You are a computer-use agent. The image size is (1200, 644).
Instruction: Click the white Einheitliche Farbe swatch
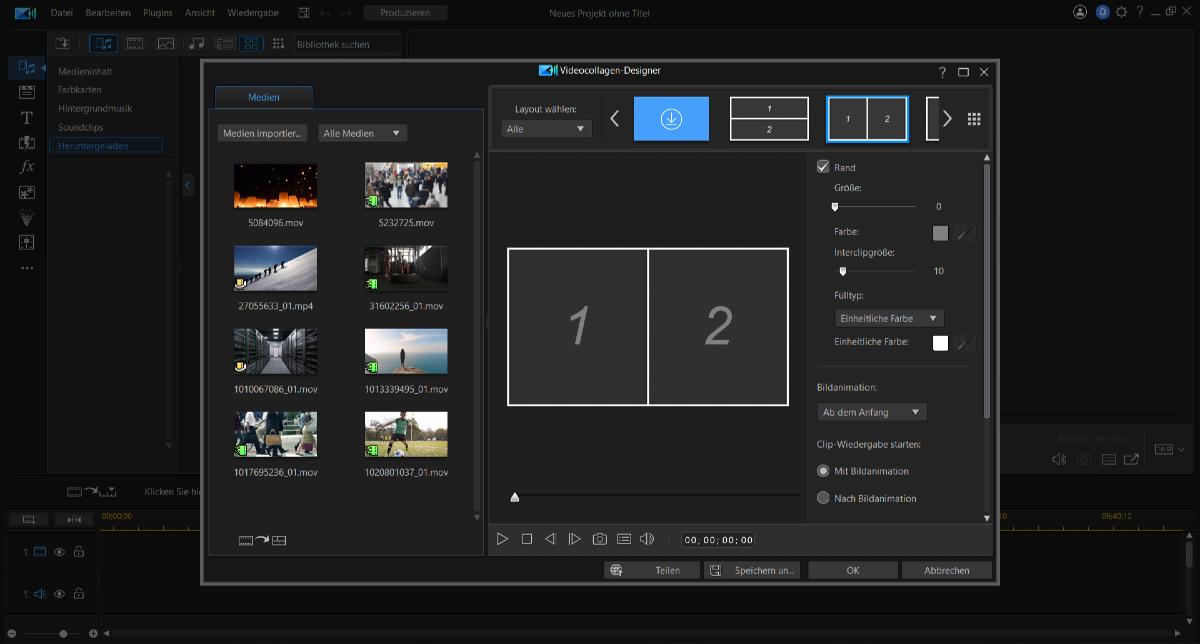click(940, 343)
